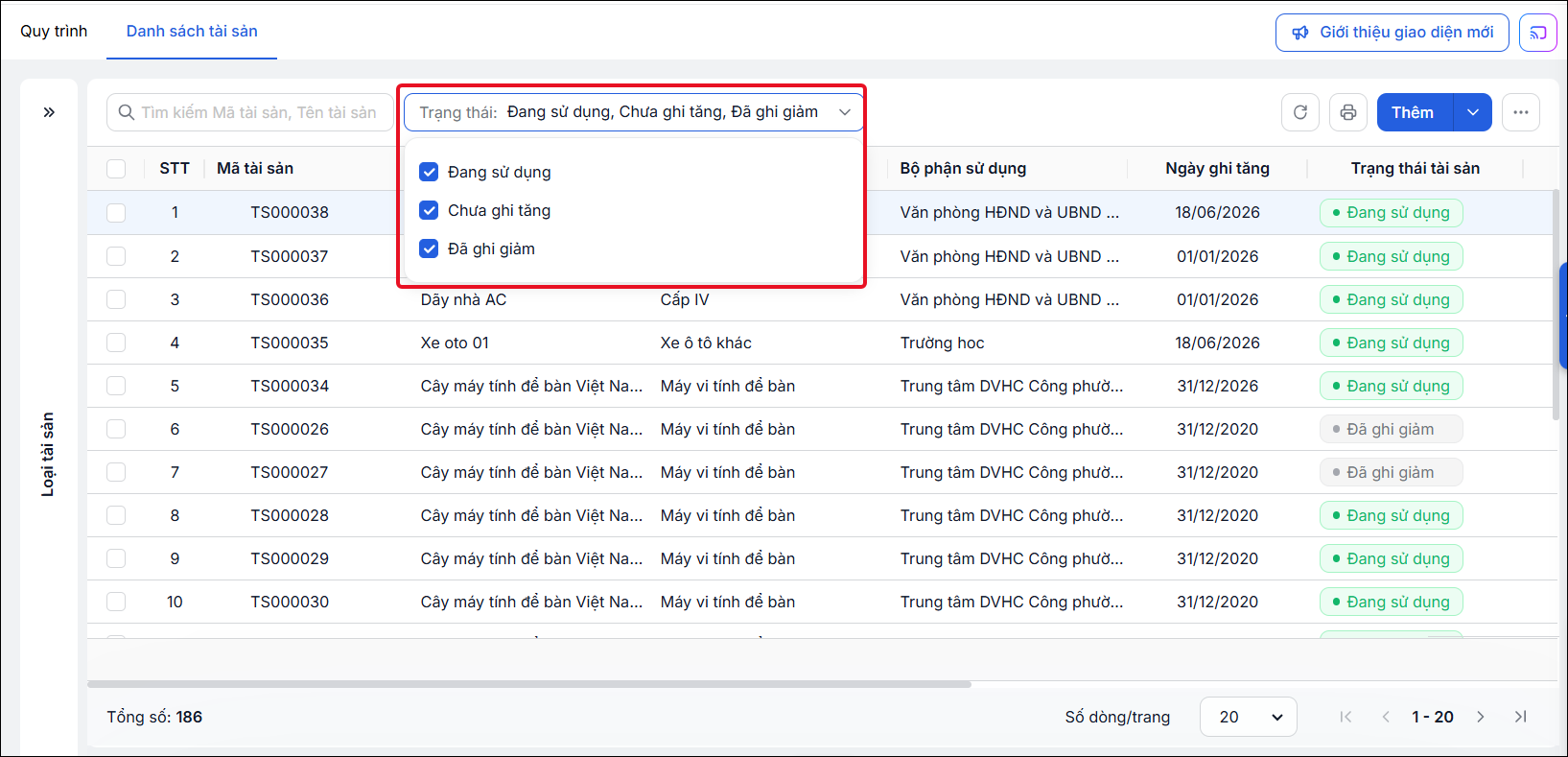Viewport: 1568px width, 757px height.
Task: Tick the checkbox for row TS000034
Action: [x=116, y=386]
